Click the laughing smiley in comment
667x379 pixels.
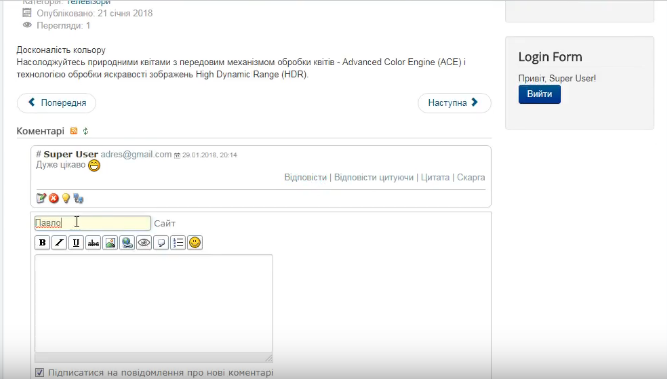(94, 165)
